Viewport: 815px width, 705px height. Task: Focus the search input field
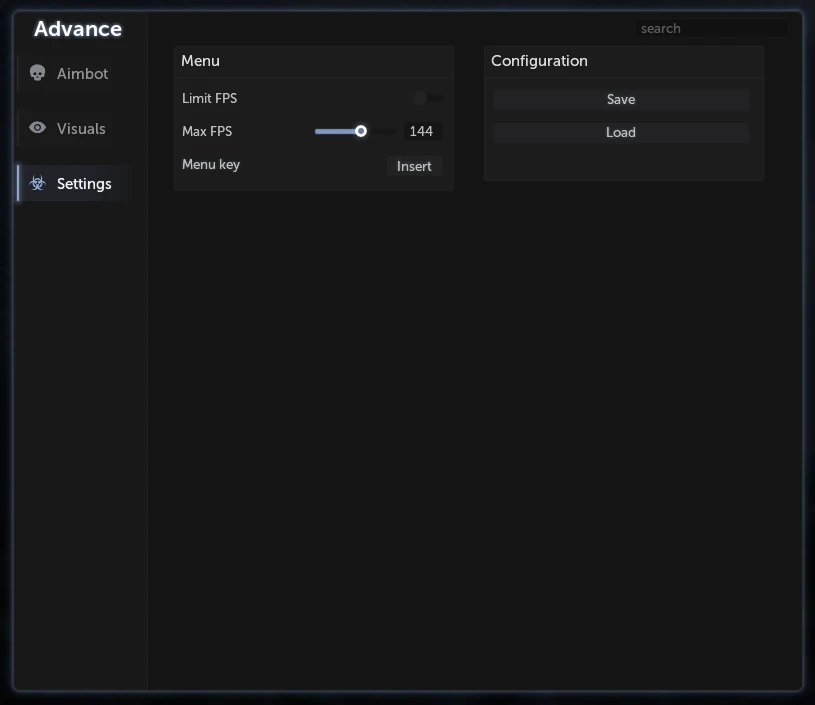(x=712, y=29)
